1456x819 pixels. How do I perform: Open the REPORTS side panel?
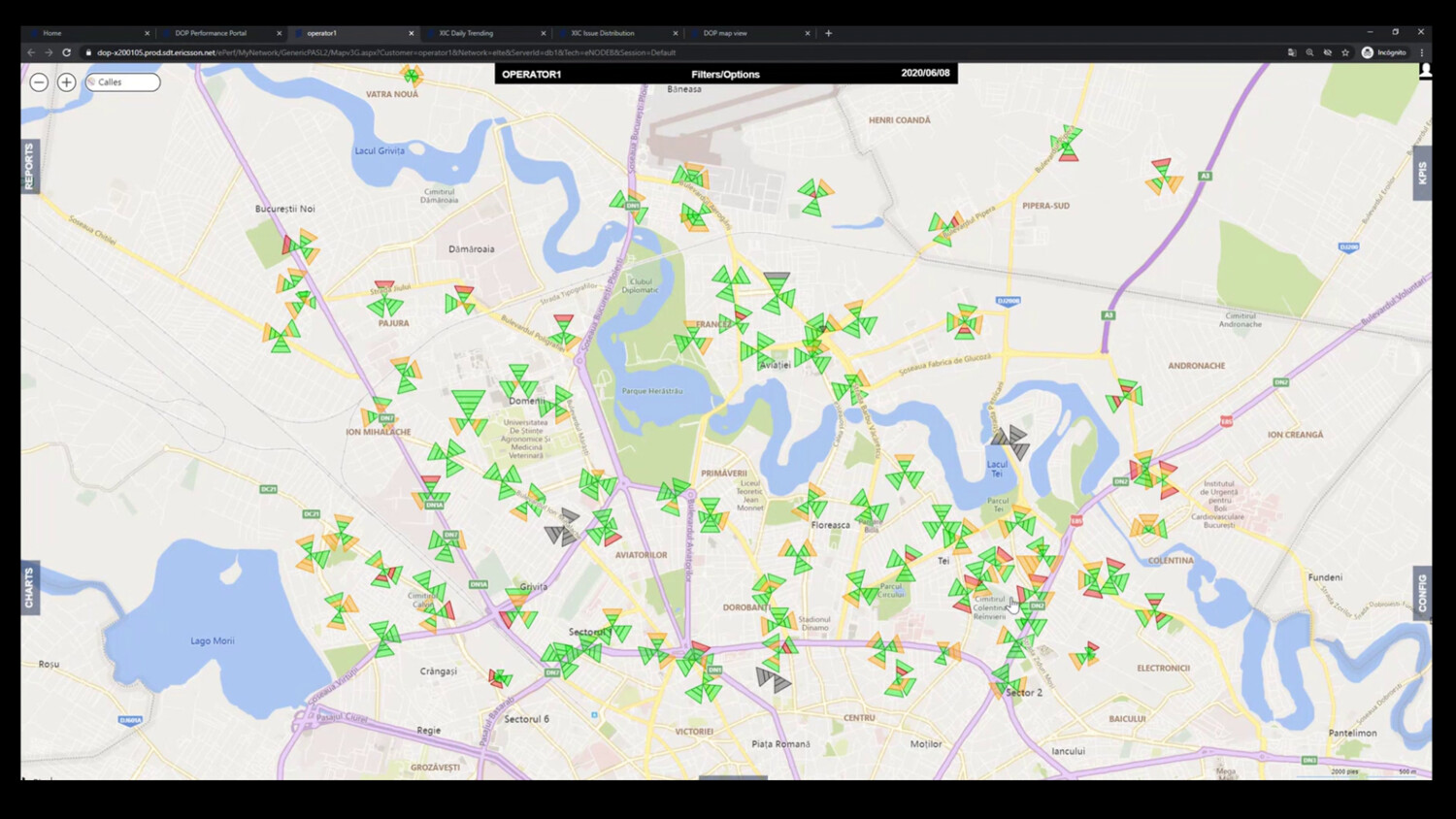coord(29,166)
